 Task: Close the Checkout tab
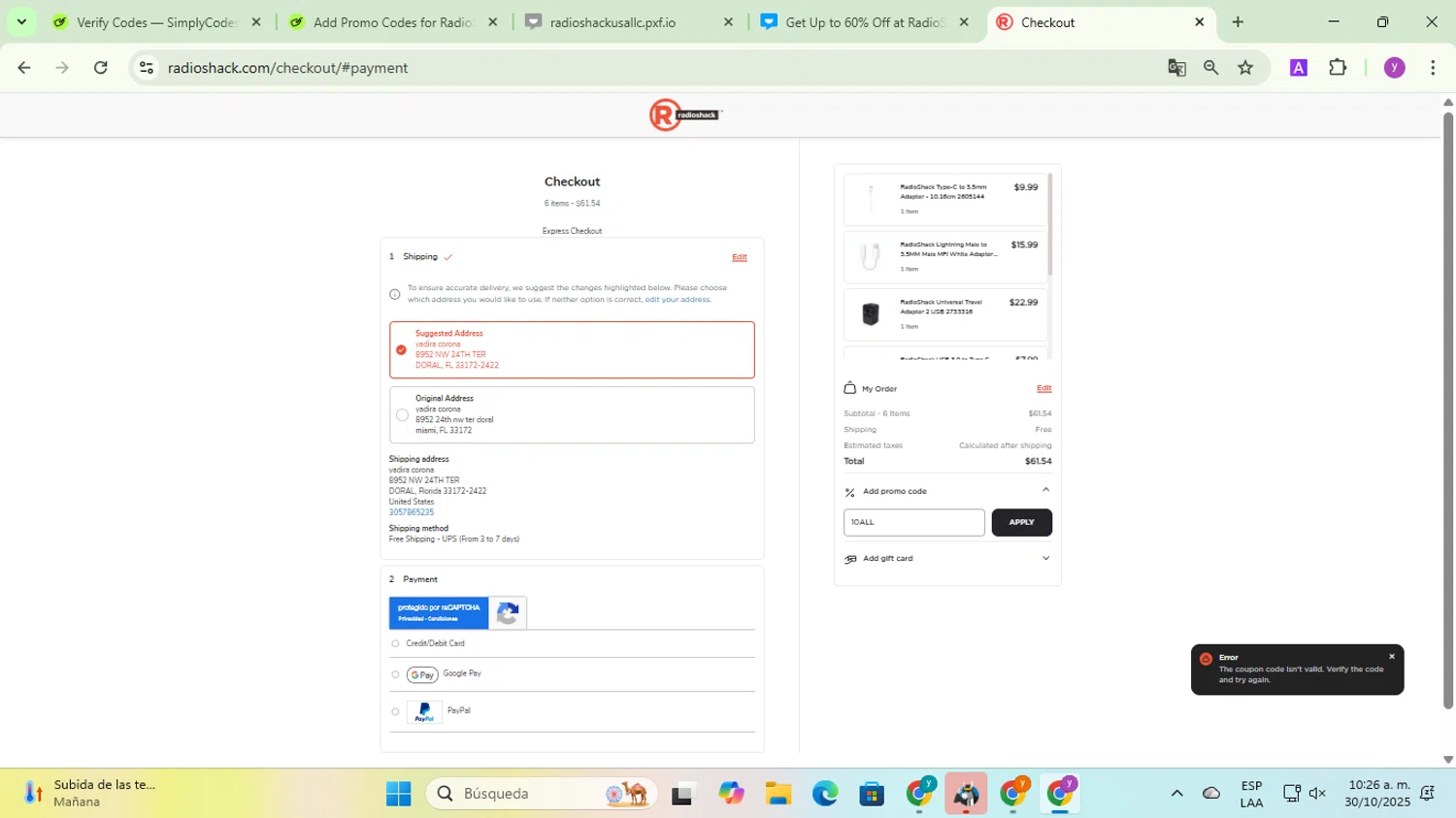coord(1199,22)
